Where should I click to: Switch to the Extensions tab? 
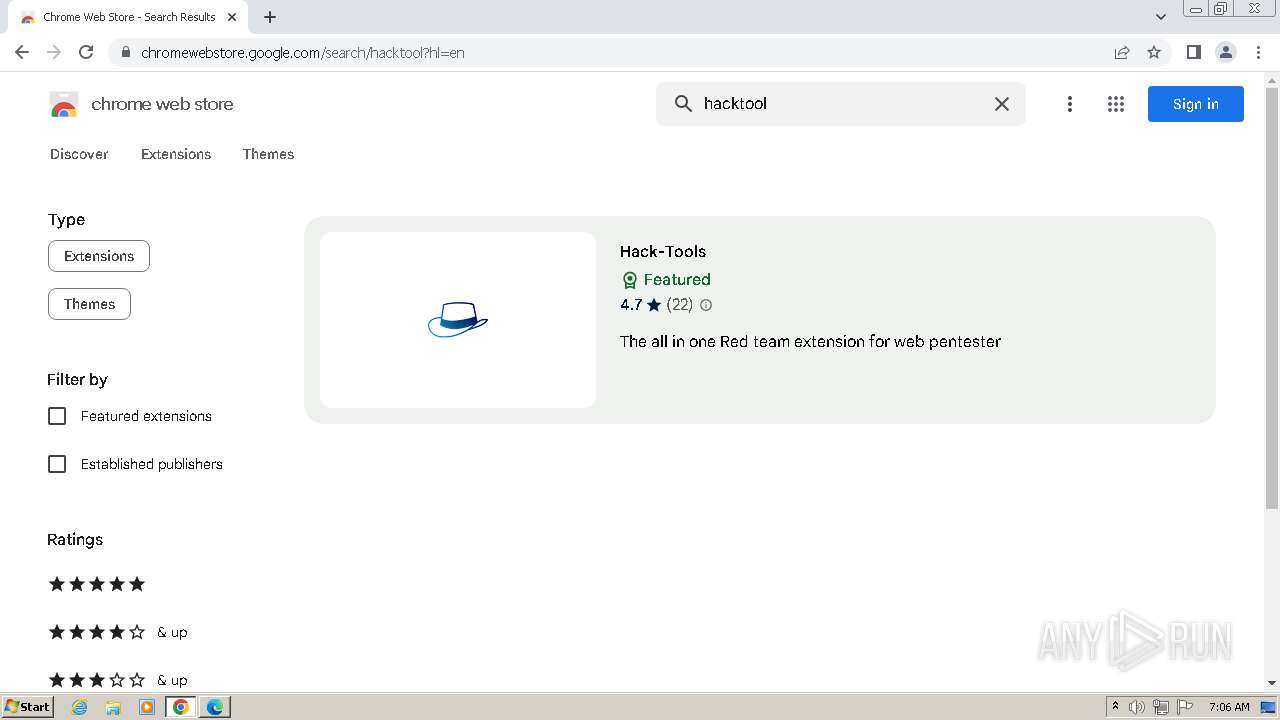click(x=176, y=154)
